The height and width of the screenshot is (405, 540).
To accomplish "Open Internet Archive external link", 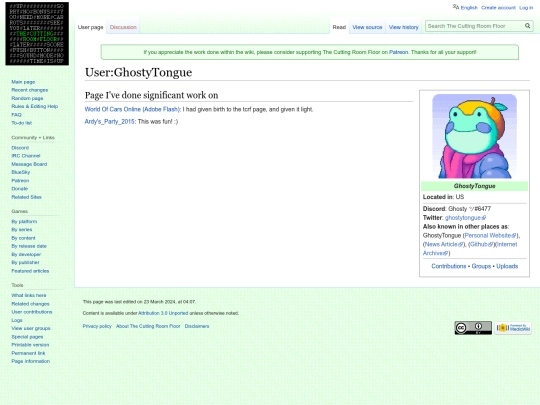I will point(470,249).
